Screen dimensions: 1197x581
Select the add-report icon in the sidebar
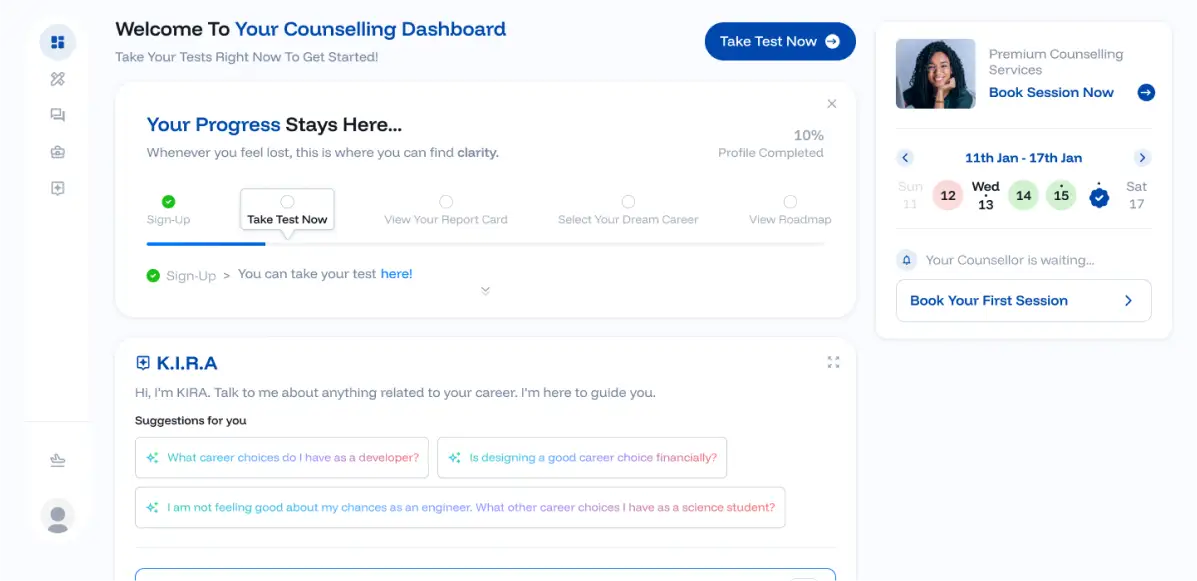click(x=57, y=187)
